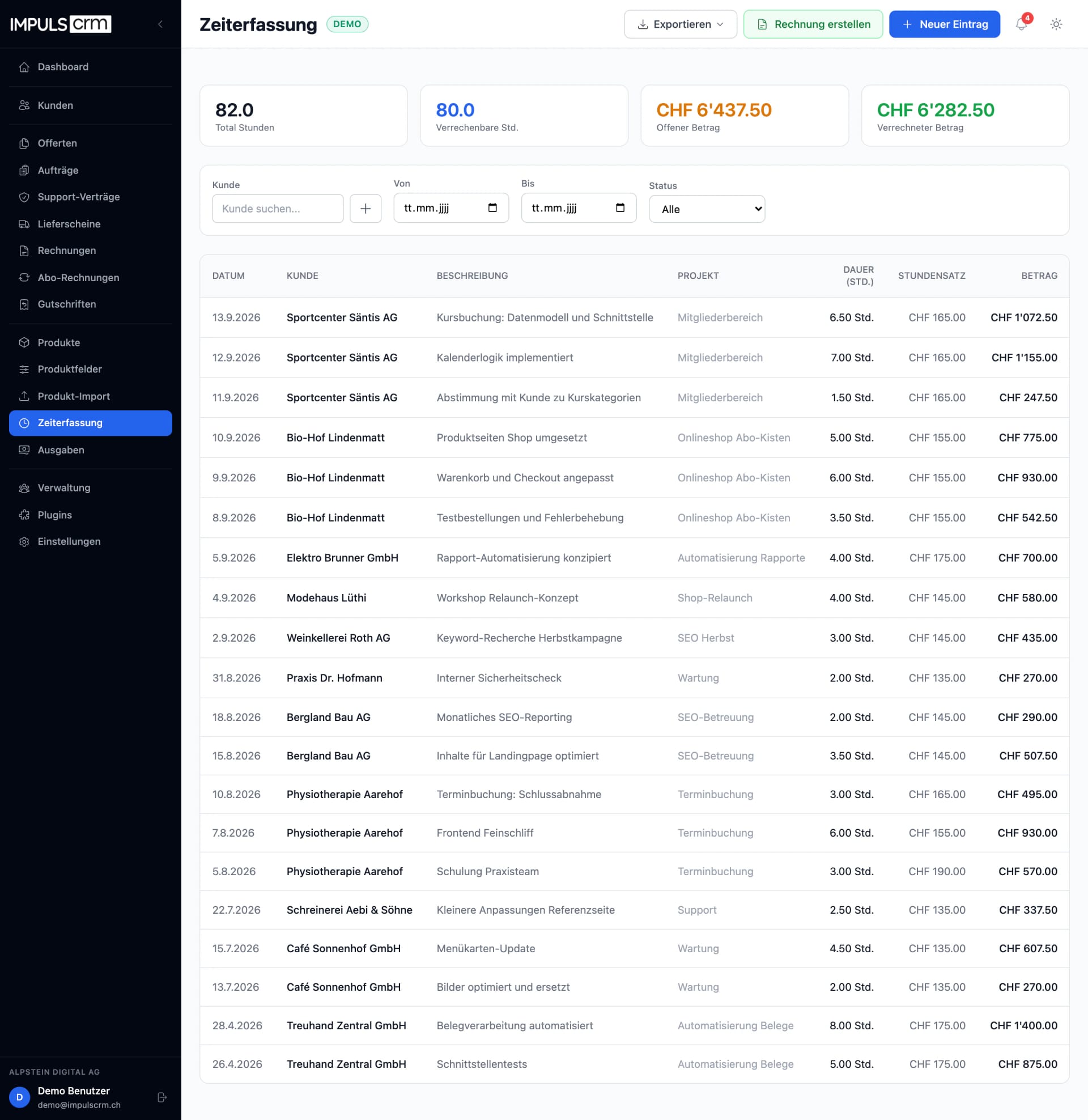Image resolution: width=1088 pixels, height=1120 pixels.
Task: Go to Produktfelder
Action: coord(90,370)
